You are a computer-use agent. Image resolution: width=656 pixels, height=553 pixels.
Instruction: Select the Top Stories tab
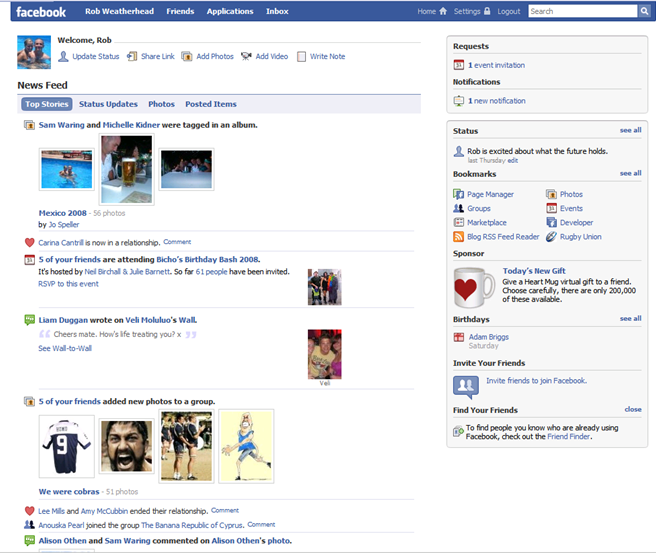(x=46, y=104)
